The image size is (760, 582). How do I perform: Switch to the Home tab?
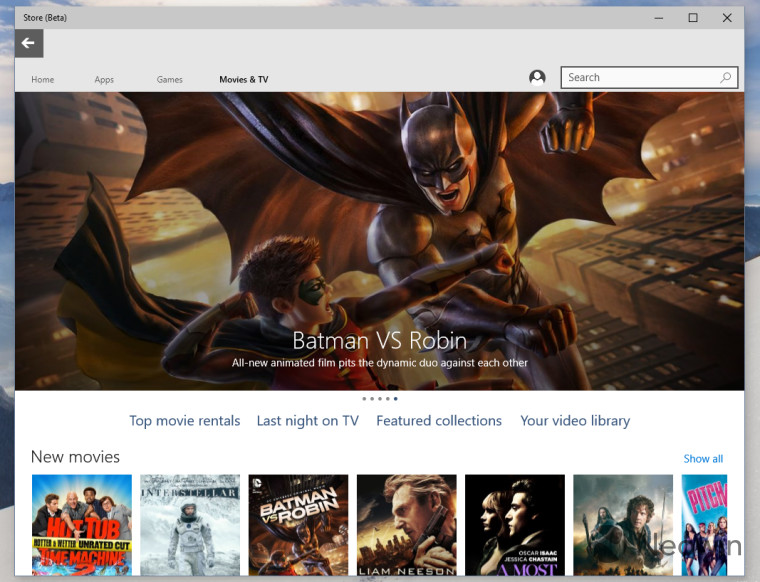[43, 80]
